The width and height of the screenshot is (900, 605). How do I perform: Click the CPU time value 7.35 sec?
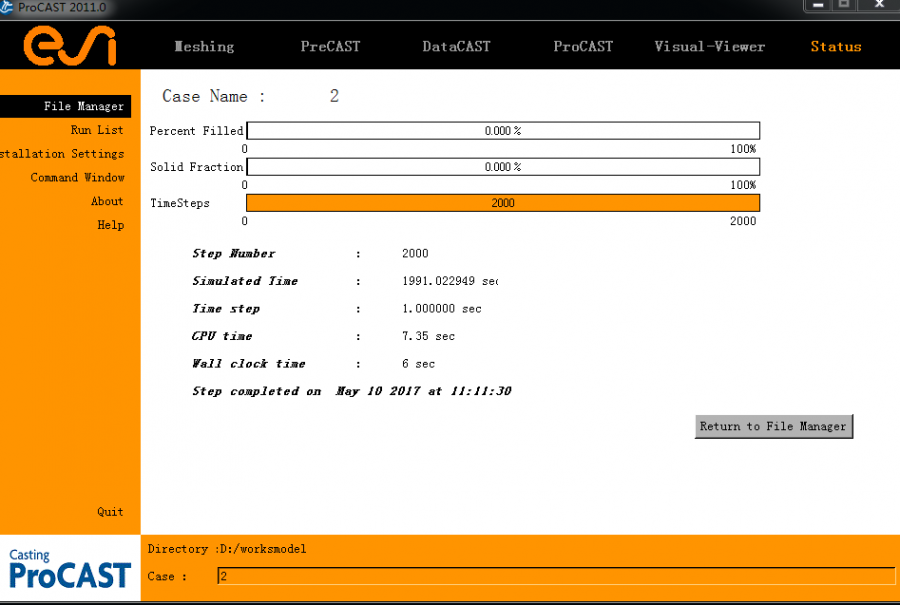428,336
